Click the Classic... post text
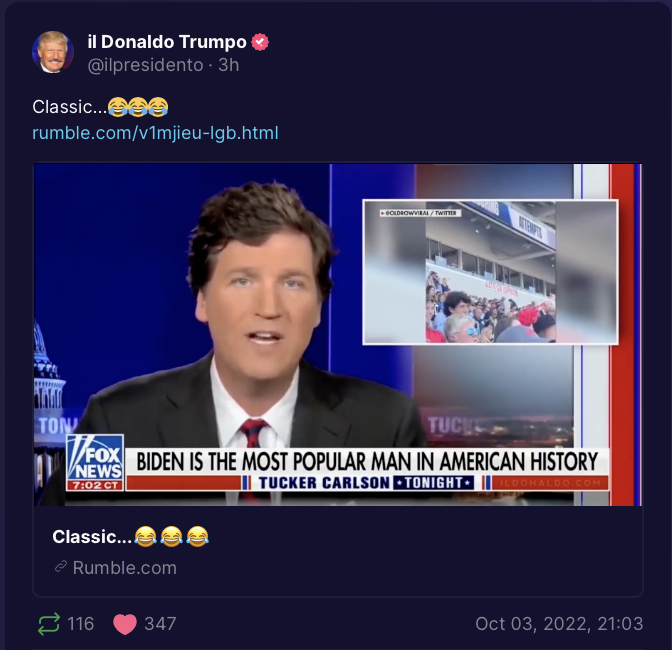Viewport: 672px width, 650px height. click(x=100, y=107)
